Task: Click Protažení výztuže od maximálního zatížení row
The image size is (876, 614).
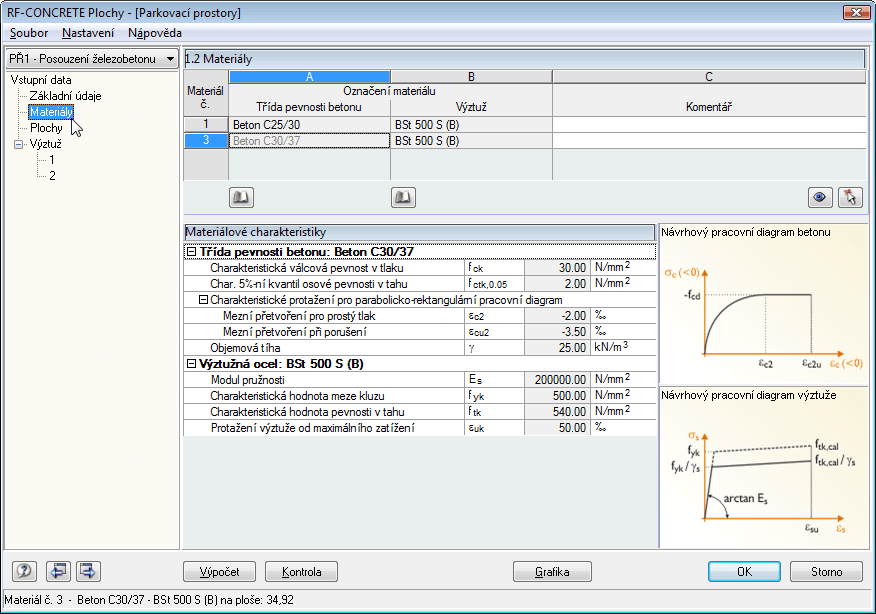Action: click(420, 428)
